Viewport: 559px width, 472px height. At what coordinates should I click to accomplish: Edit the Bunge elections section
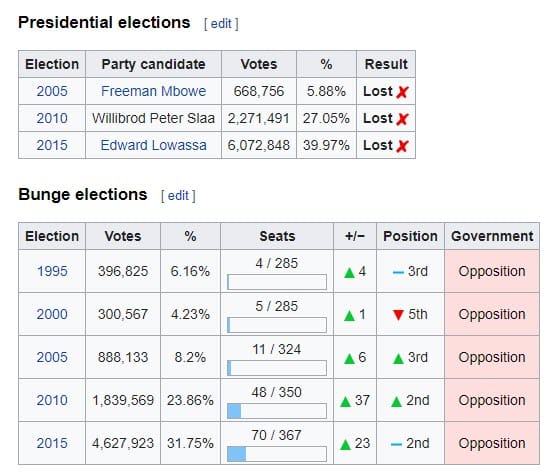(178, 195)
